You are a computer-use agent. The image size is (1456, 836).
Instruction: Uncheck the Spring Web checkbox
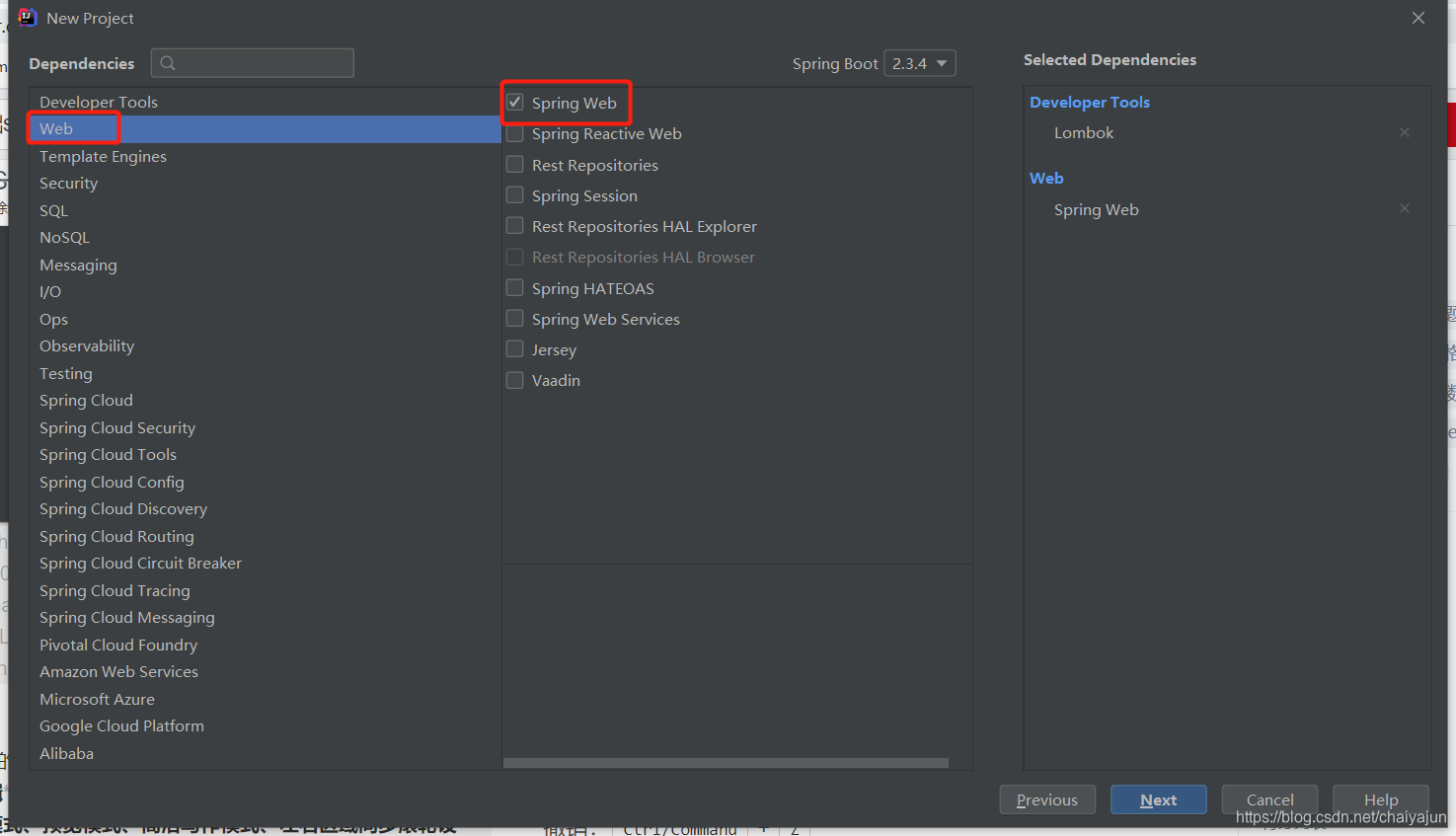[515, 102]
